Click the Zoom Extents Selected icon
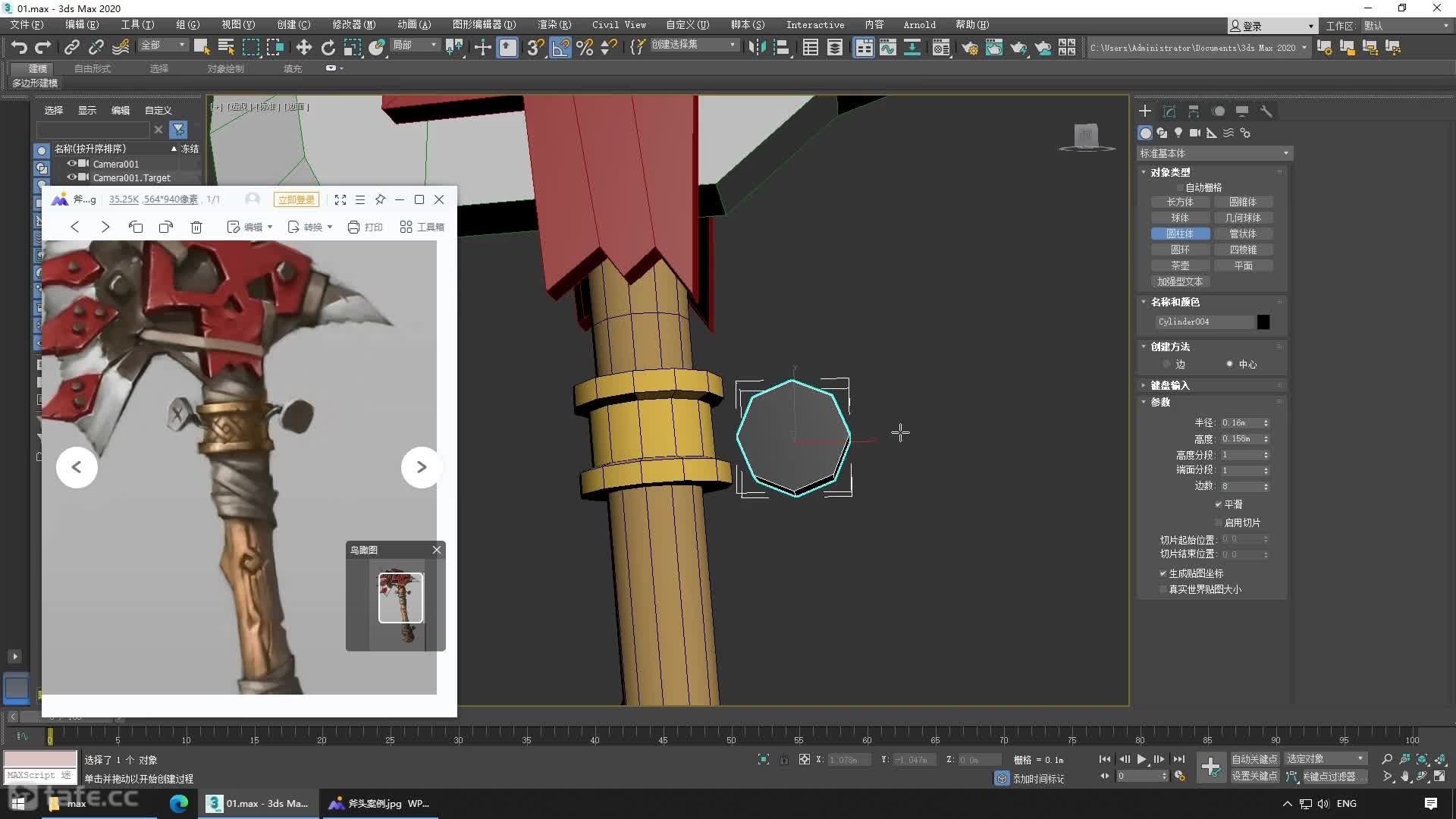The image size is (1456, 819). 1423,759
